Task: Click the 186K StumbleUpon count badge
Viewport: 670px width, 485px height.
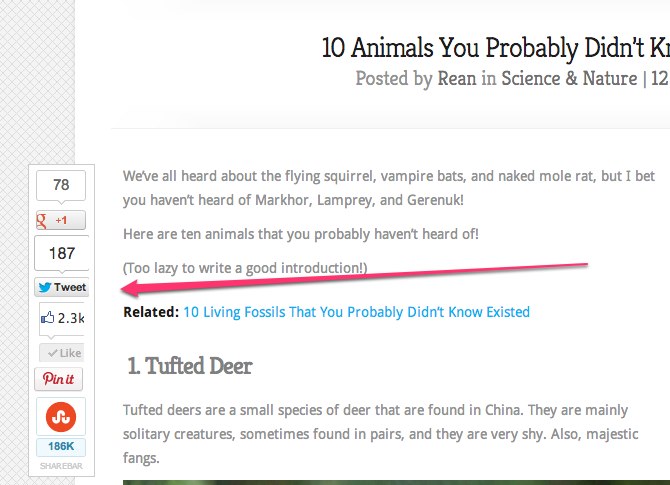Action: [x=60, y=447]
